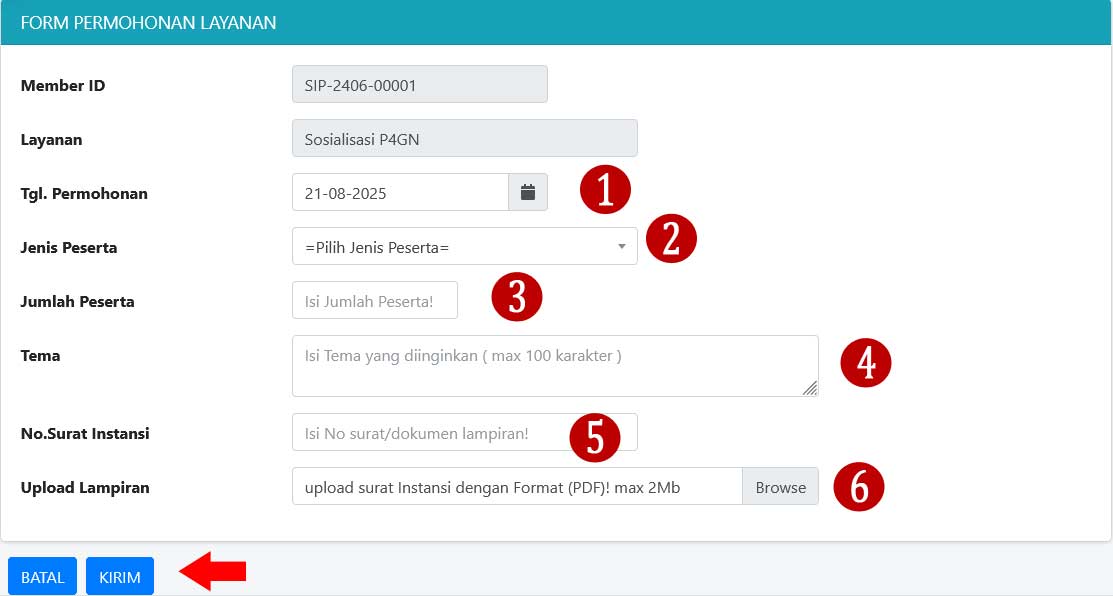Image resolution: width=1113 pixels, height=596 pixels.
Task: Click the disabled Member ID field
Action: click(x=419, y=84)
